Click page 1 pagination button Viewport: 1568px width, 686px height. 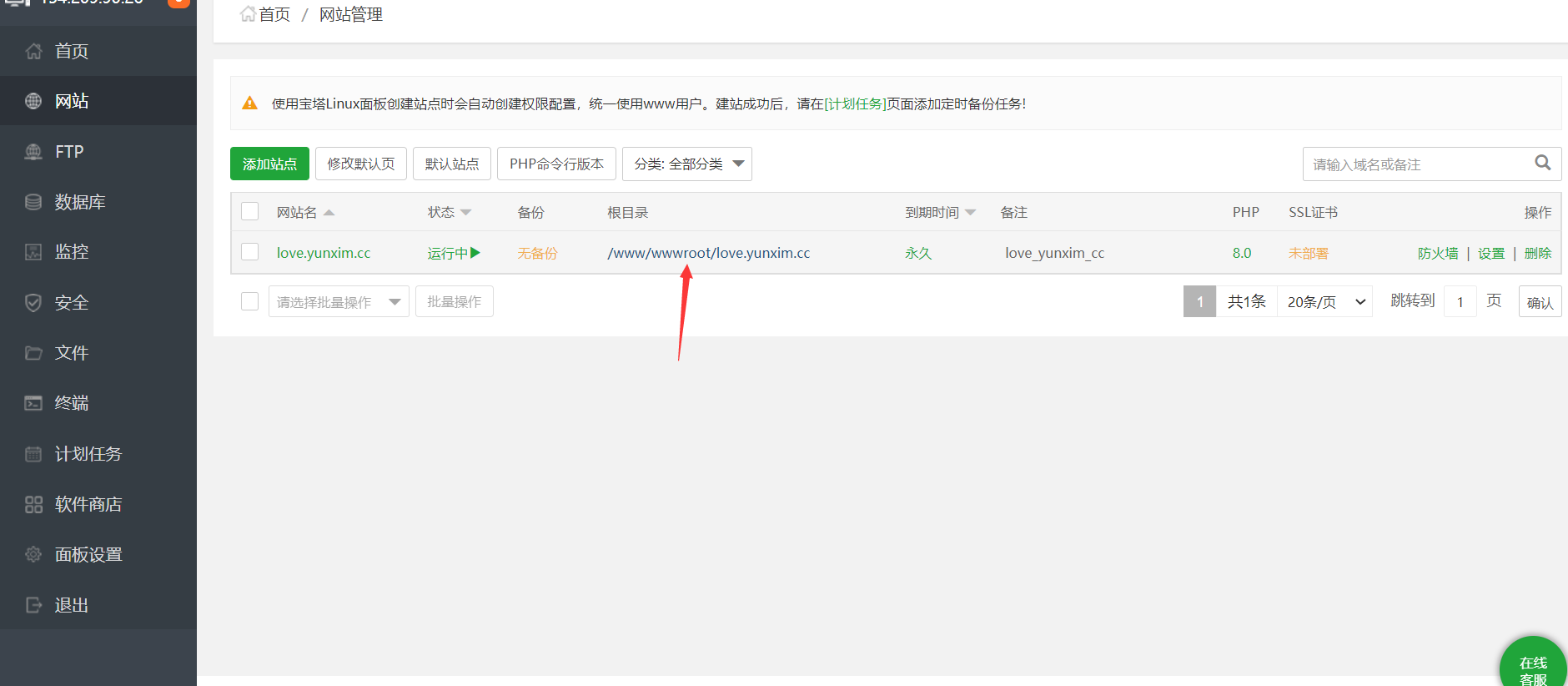1199,301
